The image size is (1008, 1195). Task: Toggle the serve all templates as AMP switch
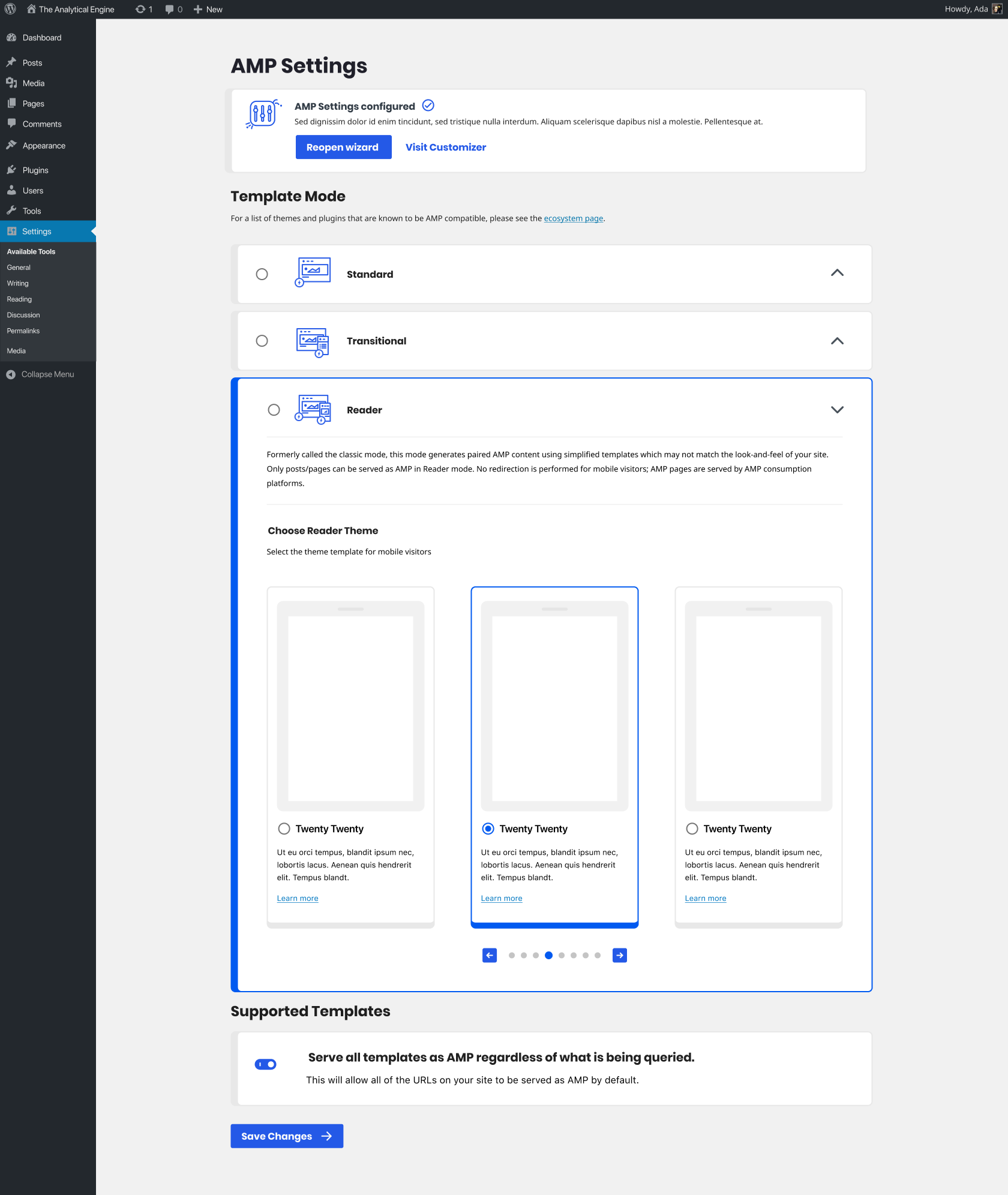(x=266, y=1064)
